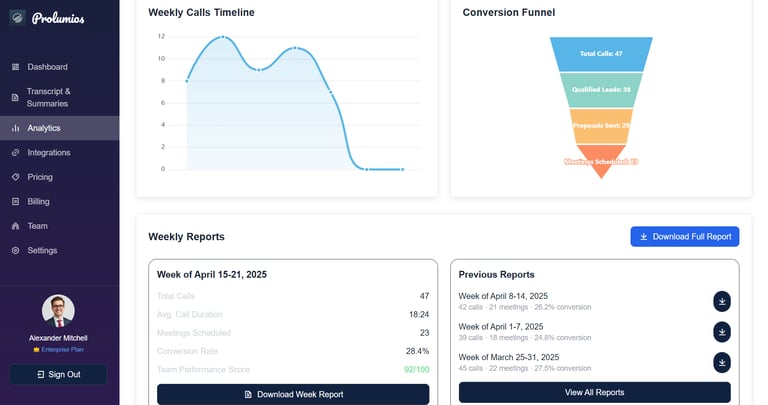Download the April 8-14 report
768x405 pixels.
tap(722, 301)
